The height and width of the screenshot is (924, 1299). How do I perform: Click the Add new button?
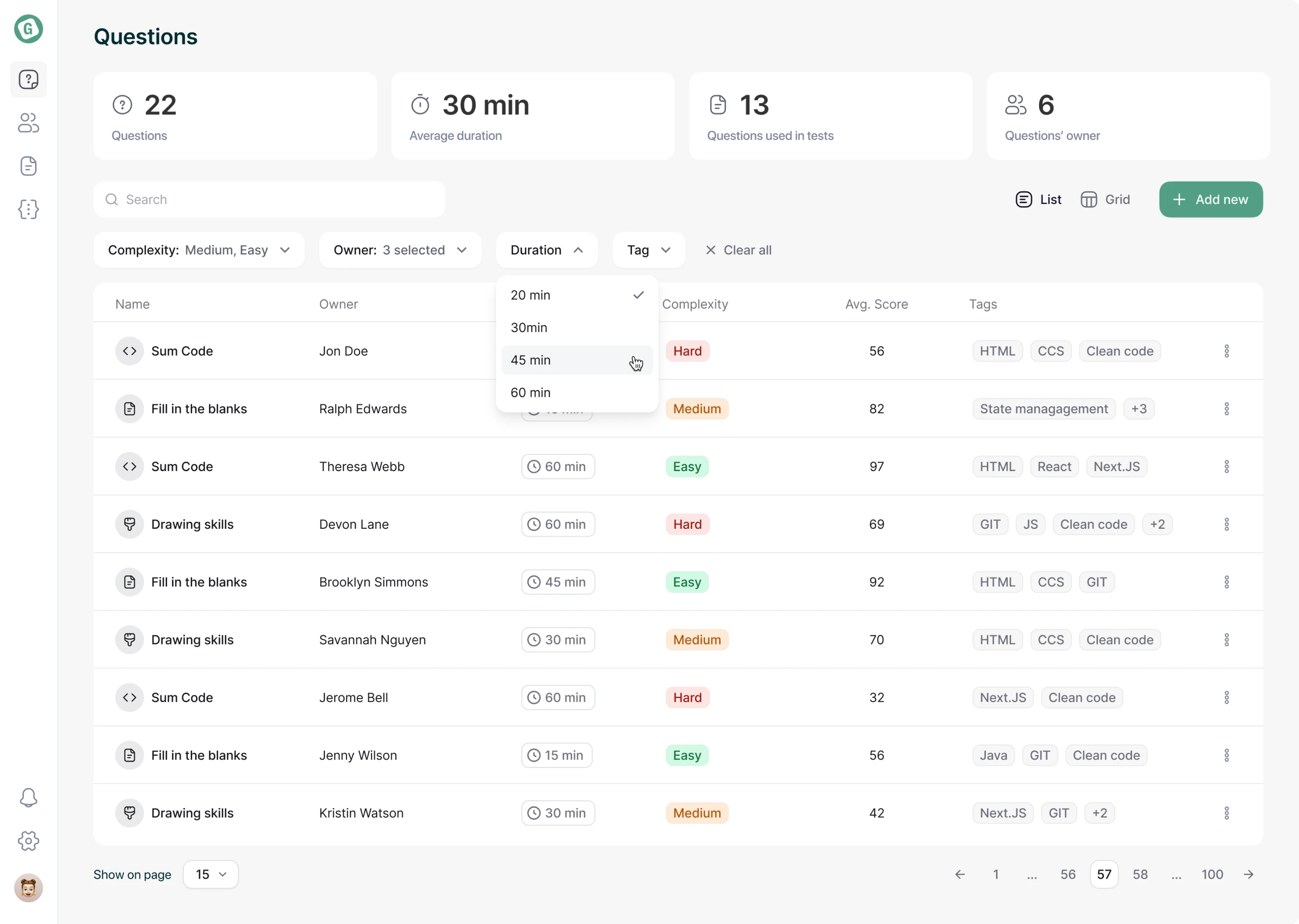(x=1210, y=200)
